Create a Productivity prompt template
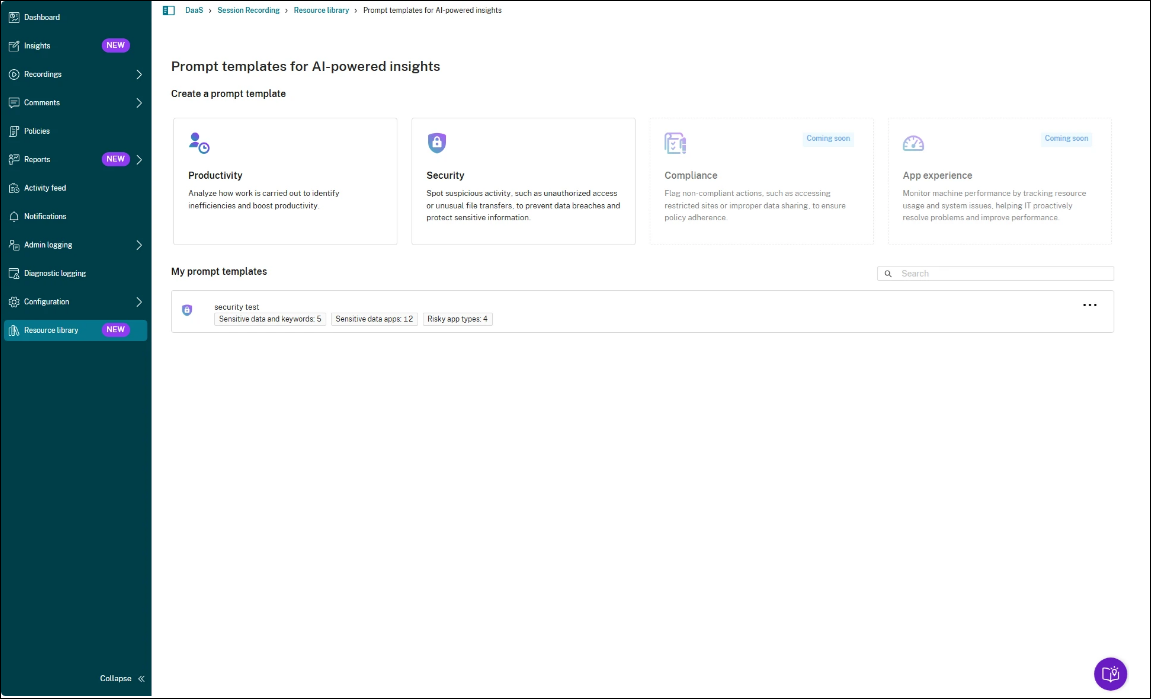1151x699 pixels. click(x=286, y=181)
